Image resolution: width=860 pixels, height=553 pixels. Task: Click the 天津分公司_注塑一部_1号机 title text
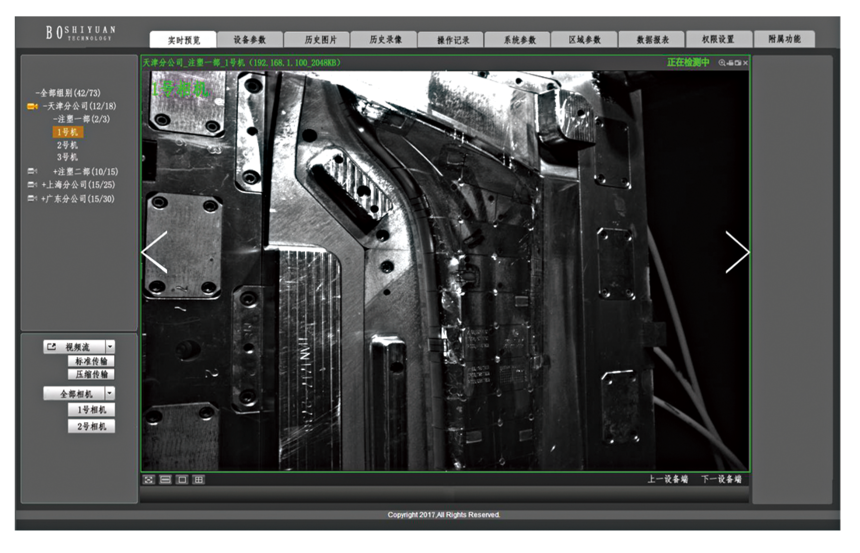(242, 63)
